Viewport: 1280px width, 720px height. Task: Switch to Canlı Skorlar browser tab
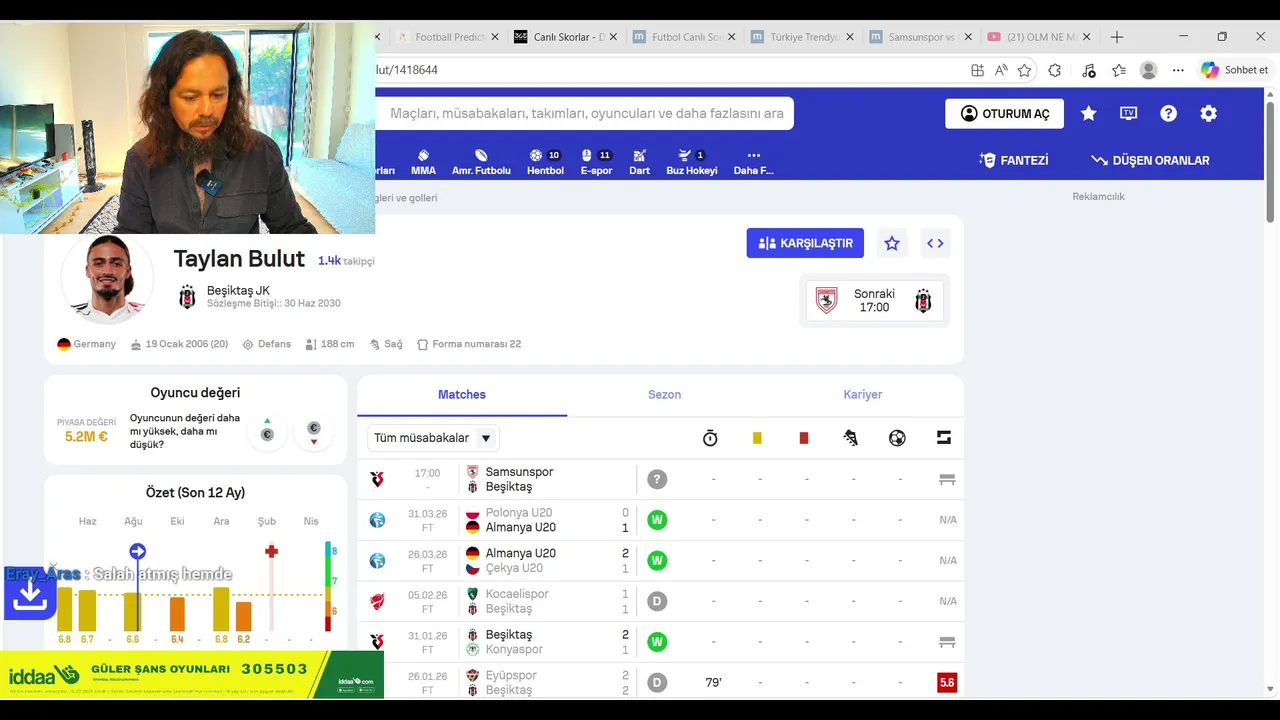tap(567, 37)
